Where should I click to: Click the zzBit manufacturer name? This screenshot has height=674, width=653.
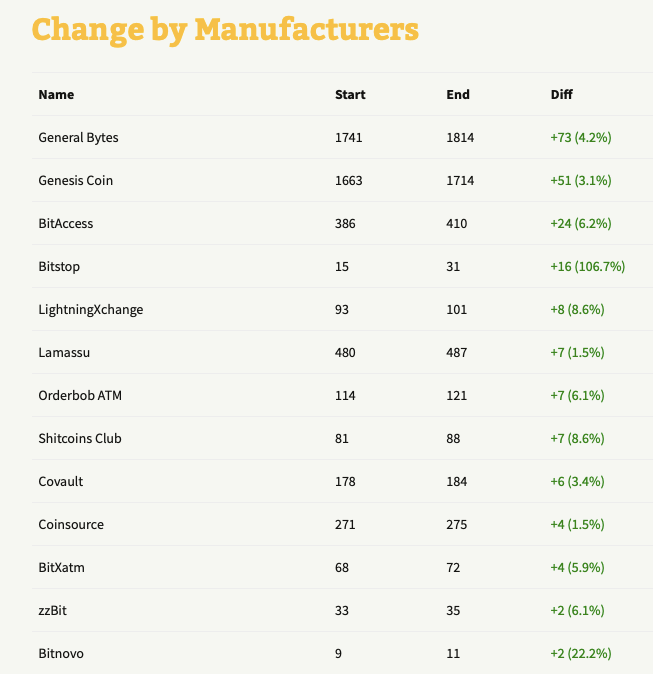click(54, 611)
